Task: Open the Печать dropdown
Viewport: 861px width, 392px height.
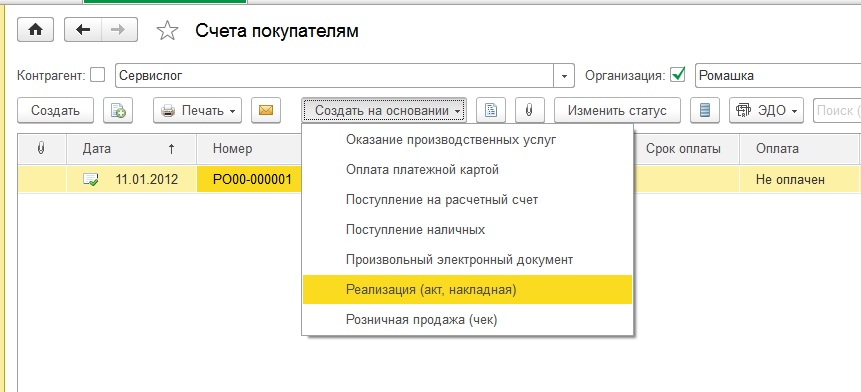Action: point(198,110)
